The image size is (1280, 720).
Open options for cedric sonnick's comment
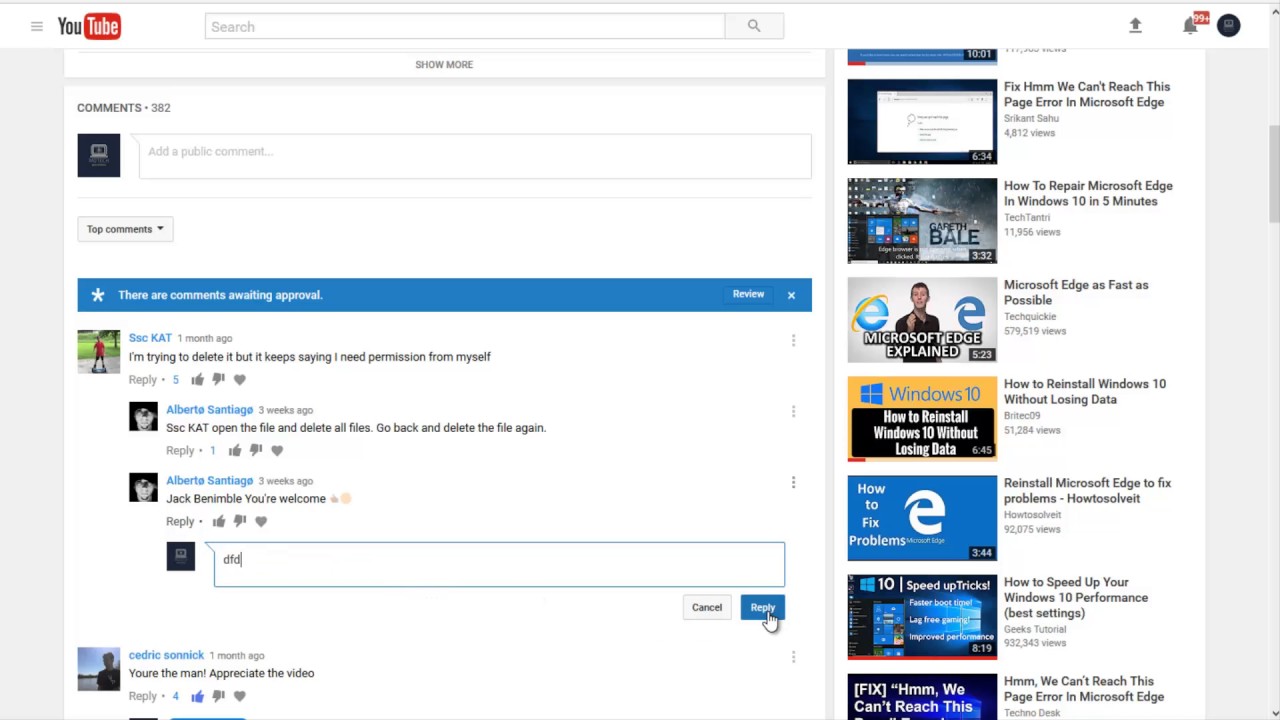click(793, 657)
